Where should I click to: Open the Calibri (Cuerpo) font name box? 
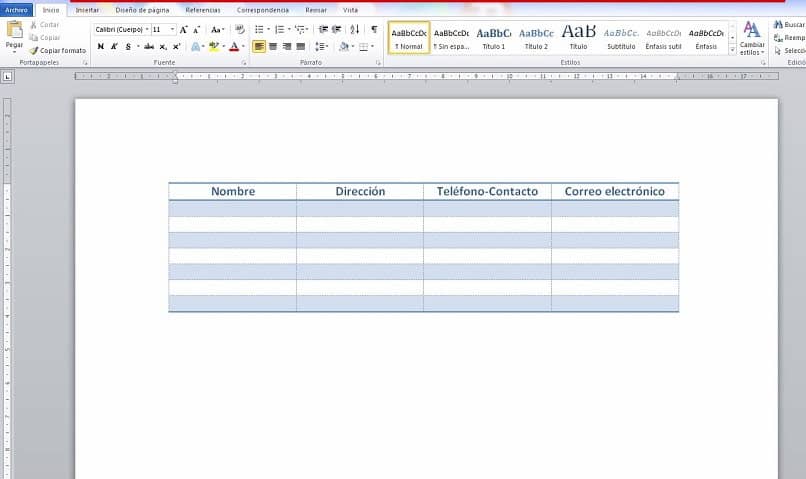pyautogui.click(x=122, y=30)
